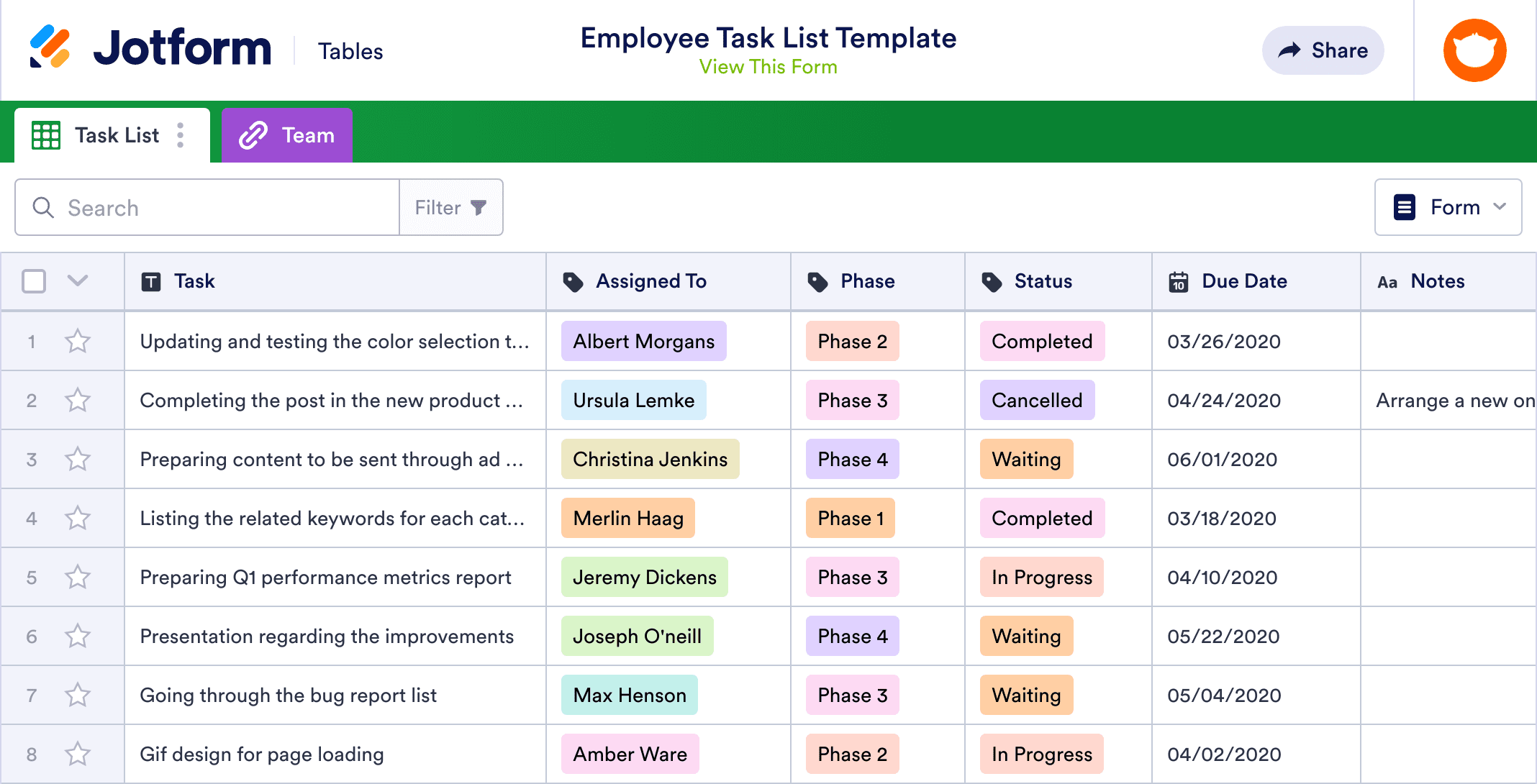Click the Team tab chain-link icon
Screen dimensions: 1537x784
(253, 135)
